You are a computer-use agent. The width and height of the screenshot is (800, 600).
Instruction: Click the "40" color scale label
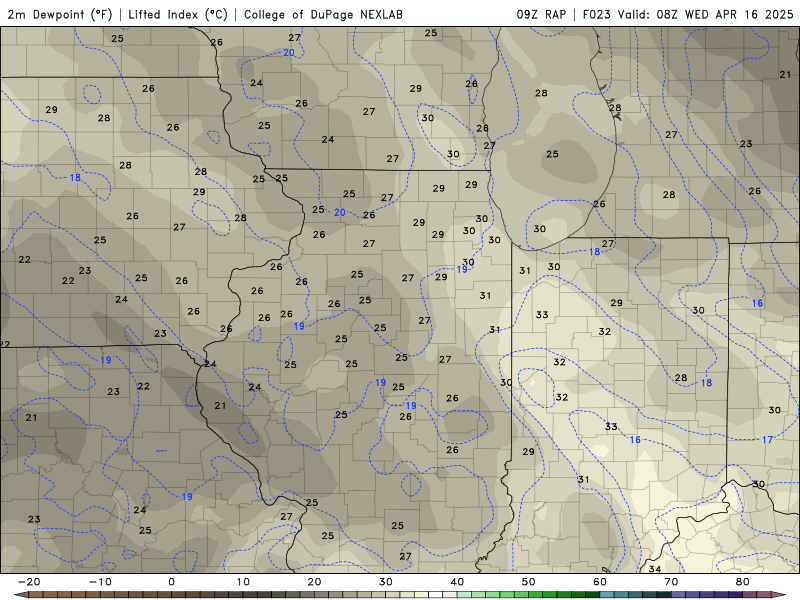click(457, 582)
